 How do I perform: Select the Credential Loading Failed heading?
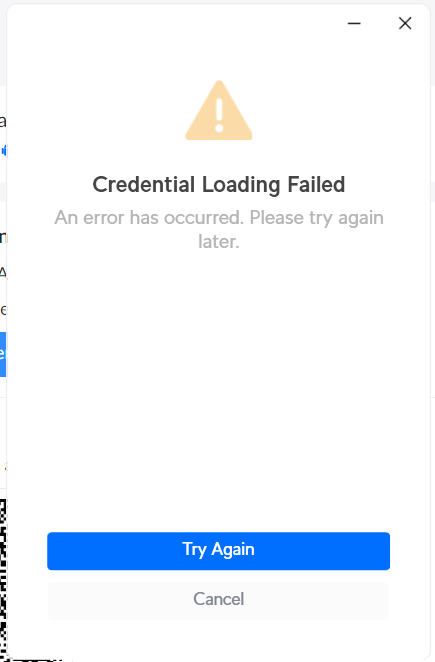tap(219, 184)
